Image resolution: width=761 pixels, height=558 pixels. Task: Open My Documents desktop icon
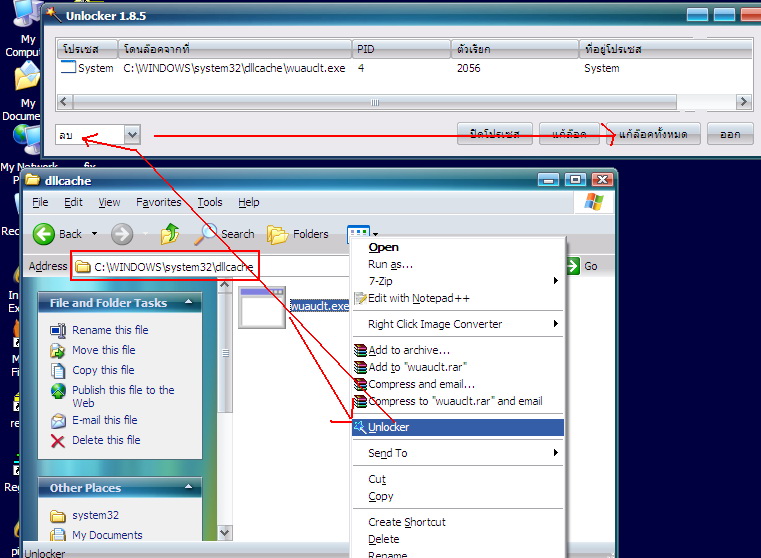23,92
